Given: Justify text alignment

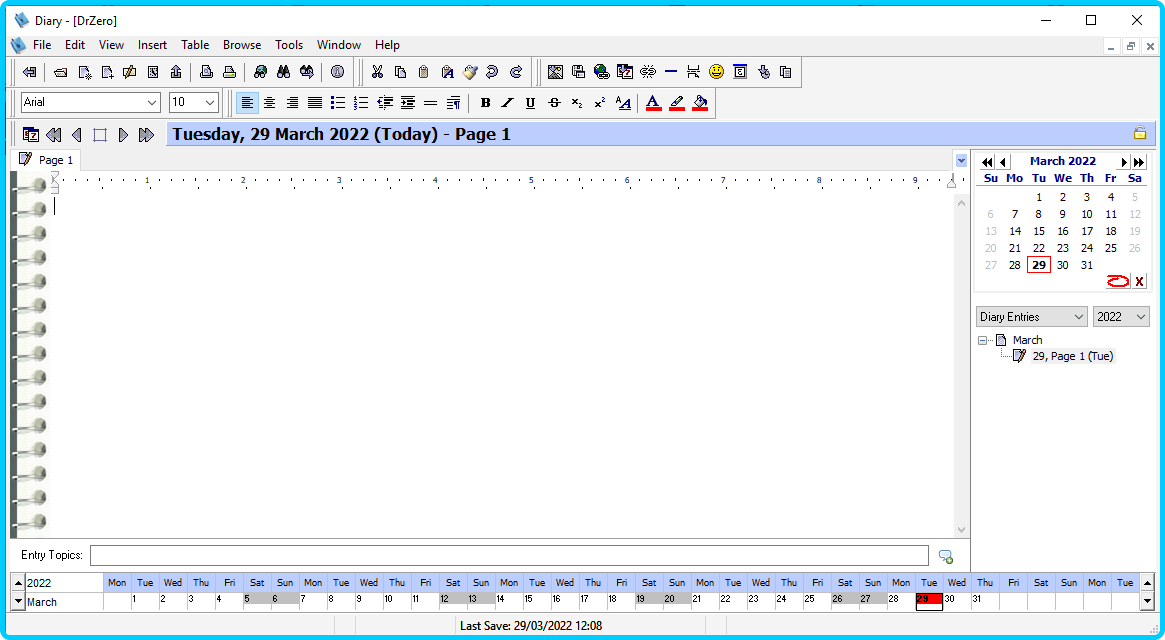Looking at the screenshot, I should 315,103.
